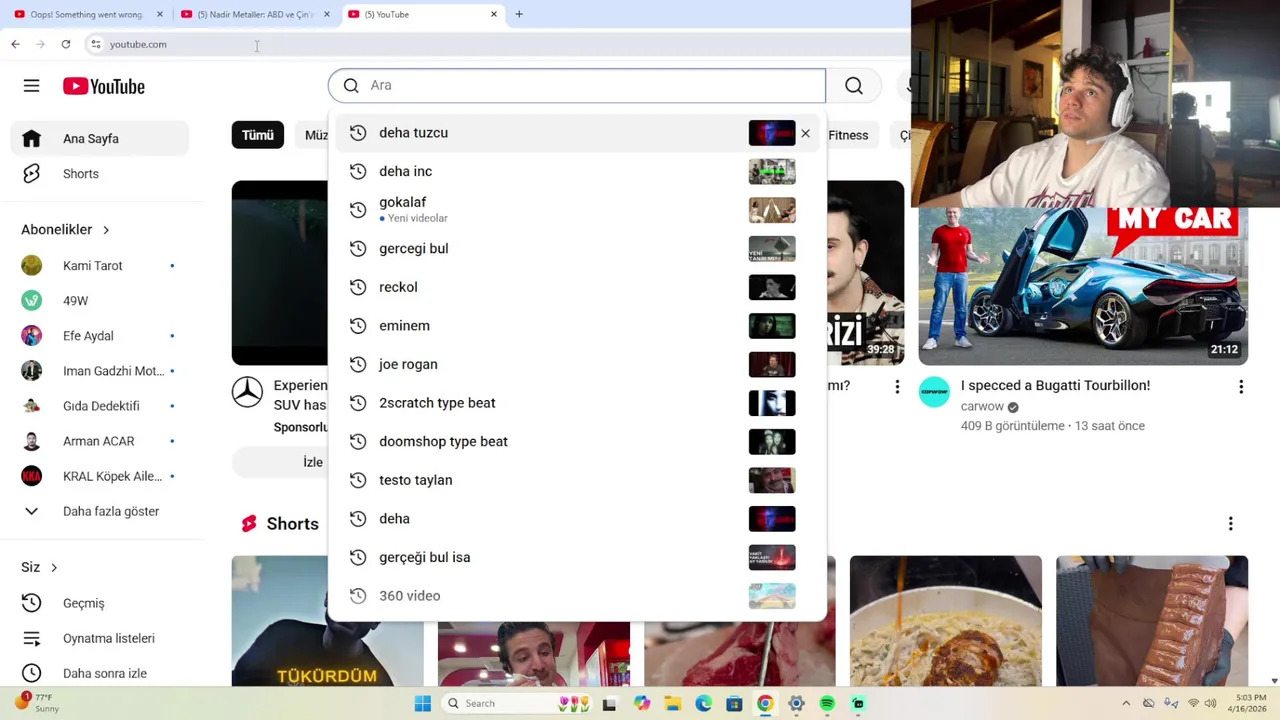Viewport: 1280px width, 720px height.
Task: Open File Explorer from taskbar
Action: (x=672, y=704)
